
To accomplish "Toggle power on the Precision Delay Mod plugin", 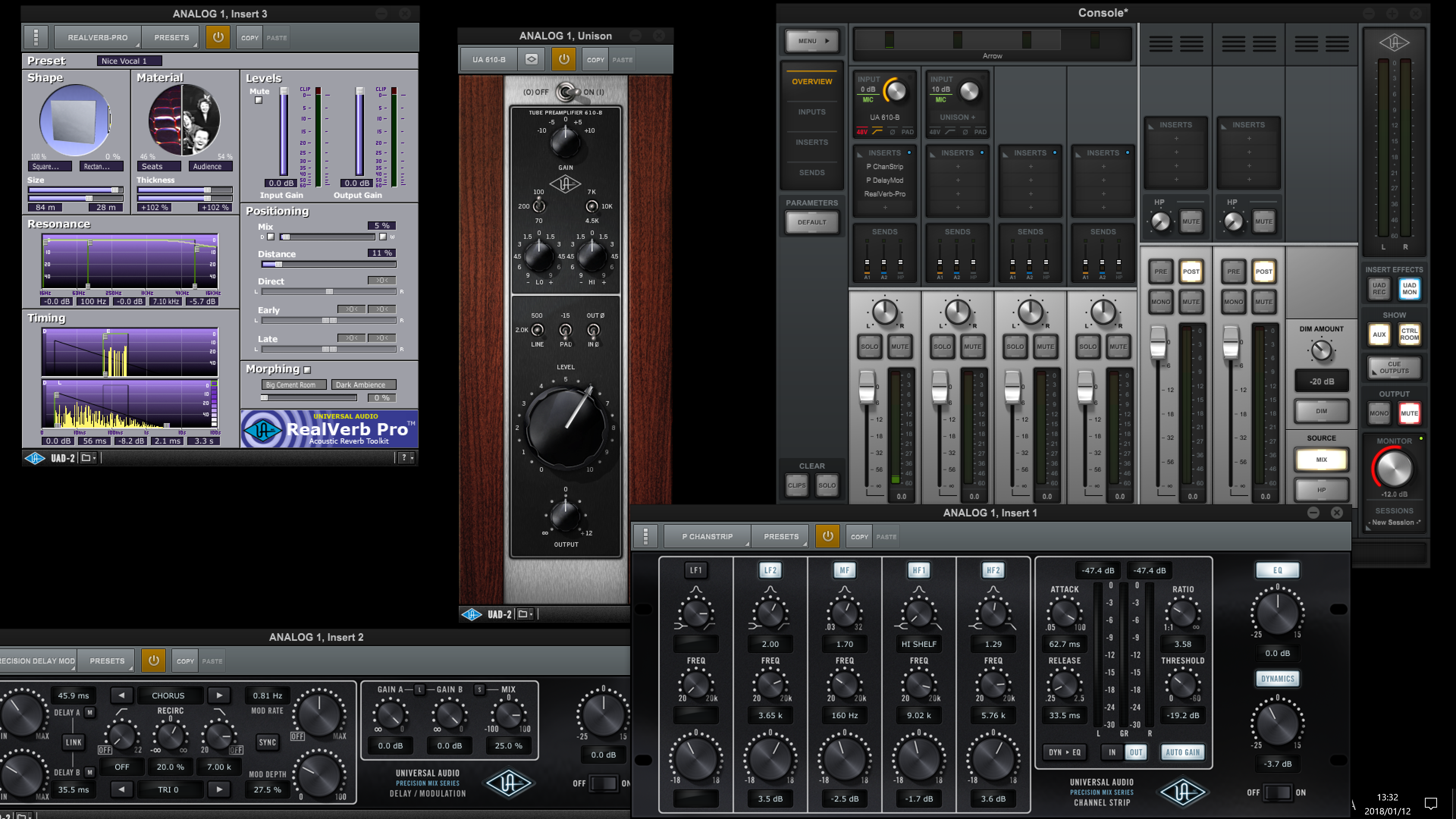I will point(153,660).
